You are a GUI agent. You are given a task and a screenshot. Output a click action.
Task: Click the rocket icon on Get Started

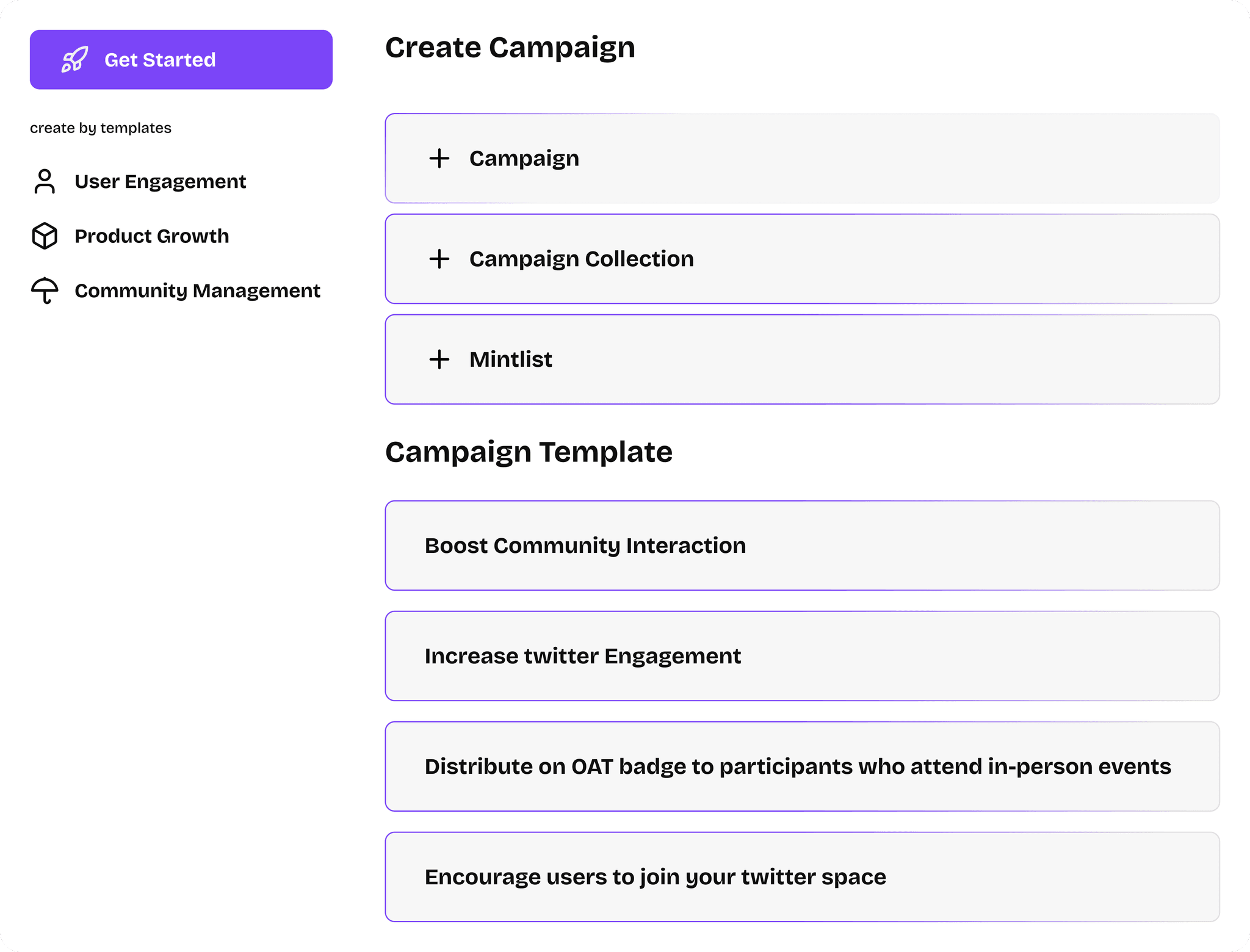(x=74, y=60)
